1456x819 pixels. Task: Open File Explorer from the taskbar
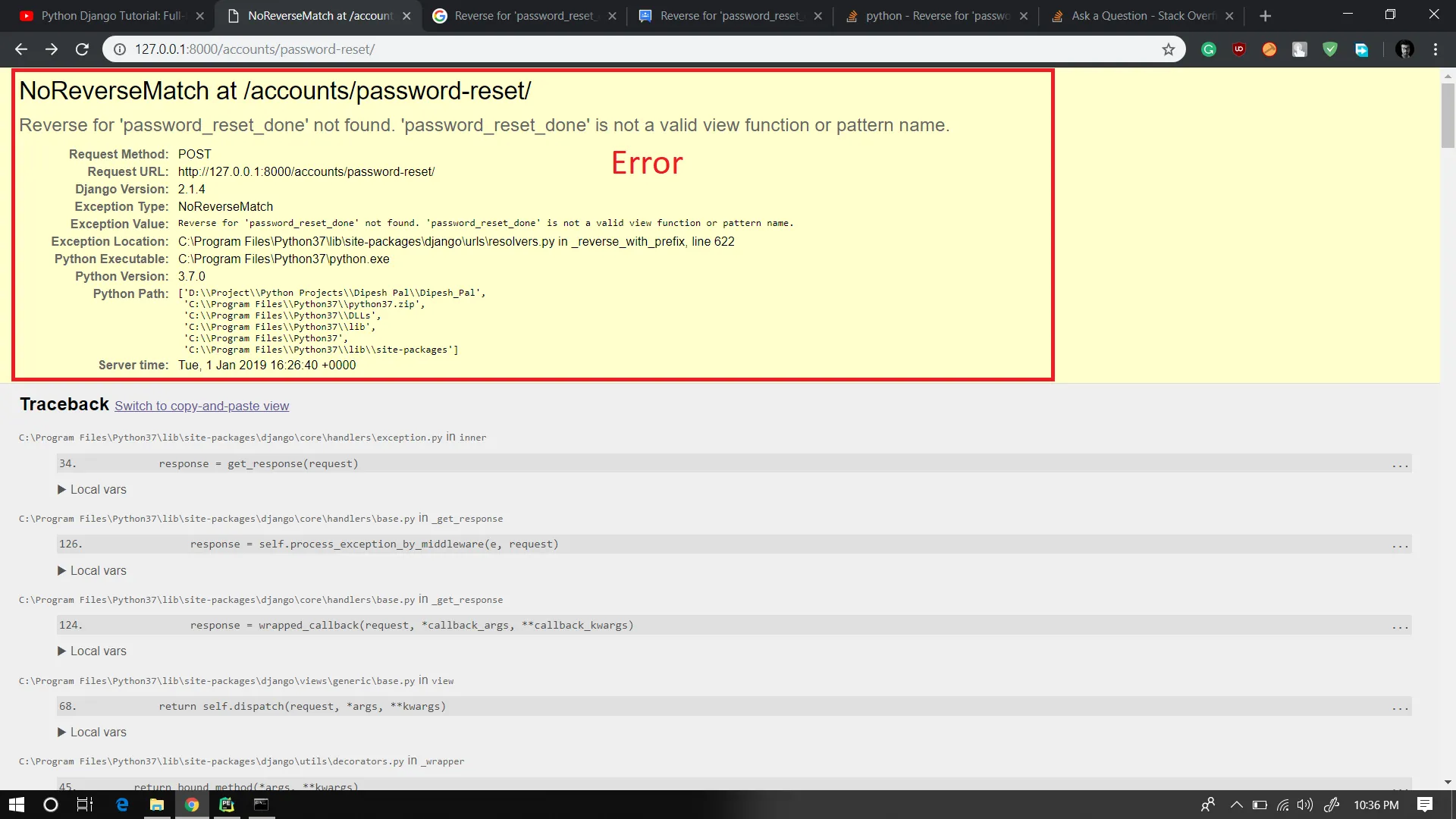157,805
